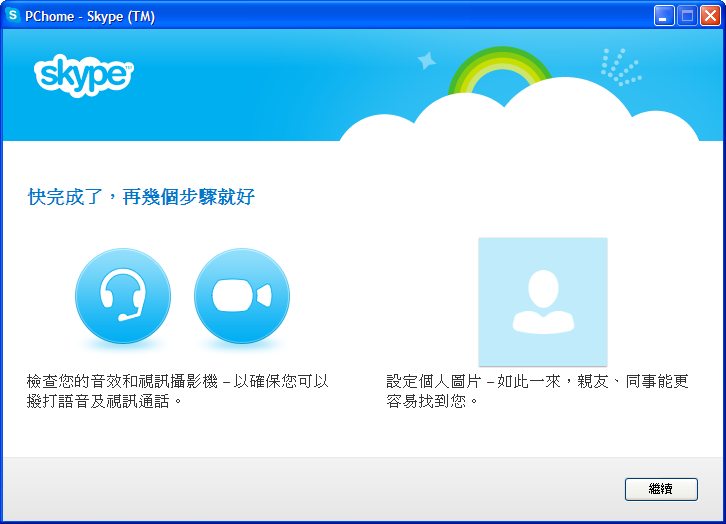Click the Skype icon in the title bar

pos(13,15)
